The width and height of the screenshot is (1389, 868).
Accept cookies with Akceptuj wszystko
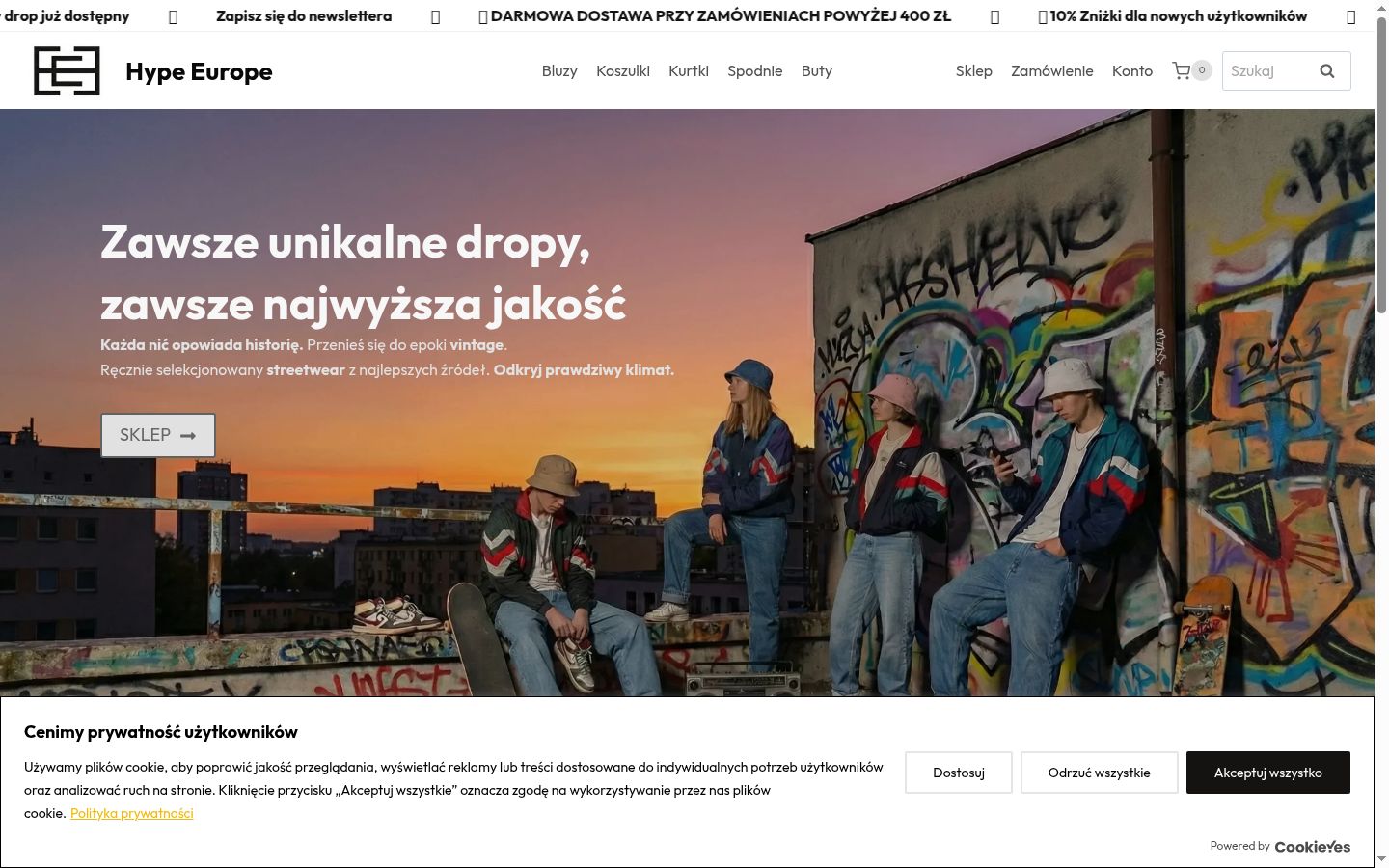click(x=1268, y=773)
